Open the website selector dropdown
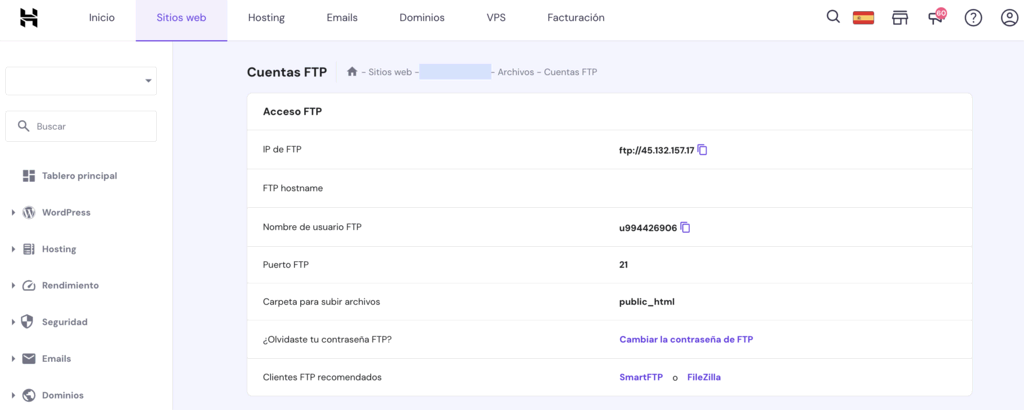This screenshot has width=1024, height=410. pyautogui.click(x=81, y=81)
